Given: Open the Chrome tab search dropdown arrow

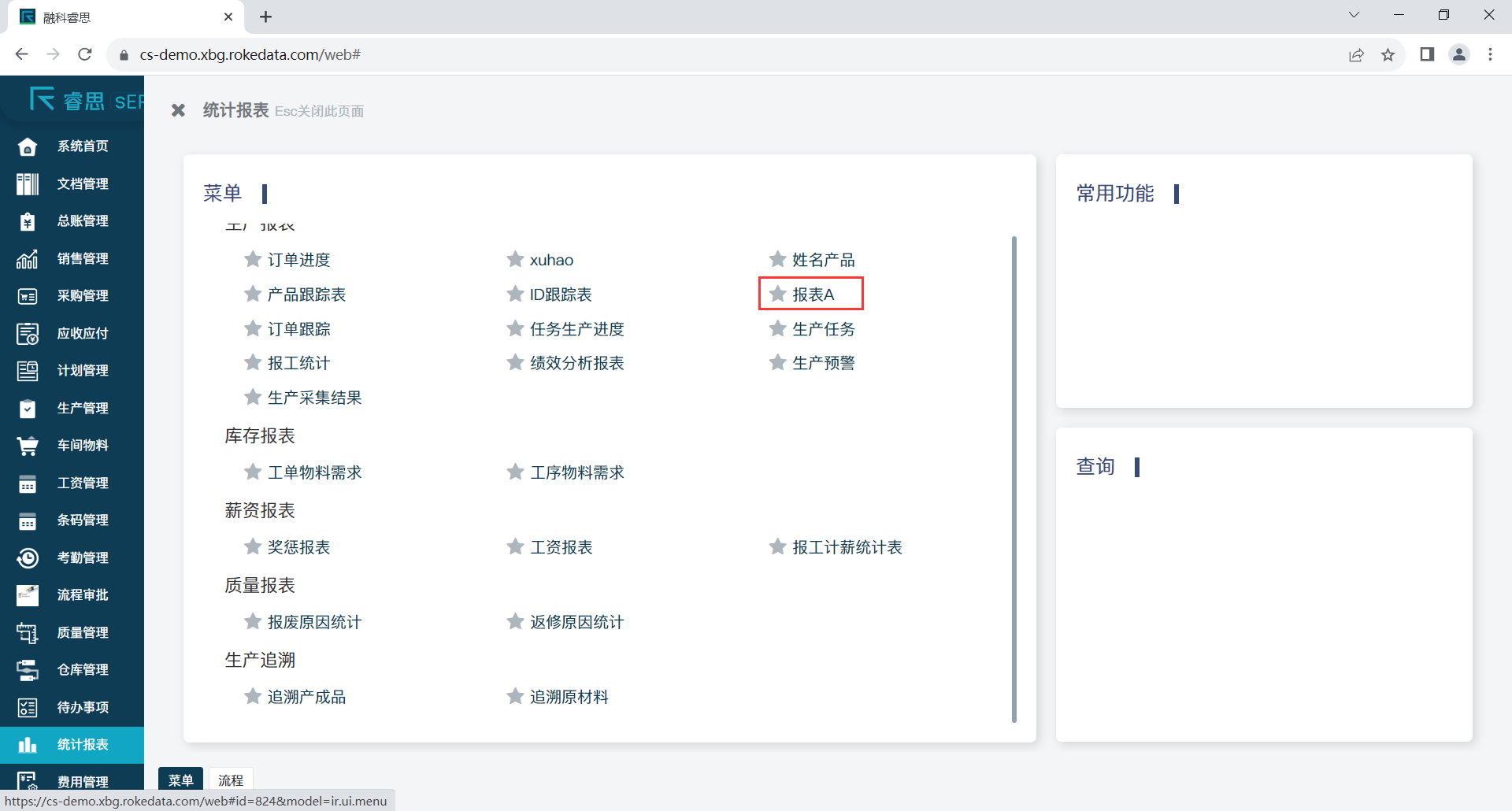Looking at the screenshot, I should (1354, 15).
